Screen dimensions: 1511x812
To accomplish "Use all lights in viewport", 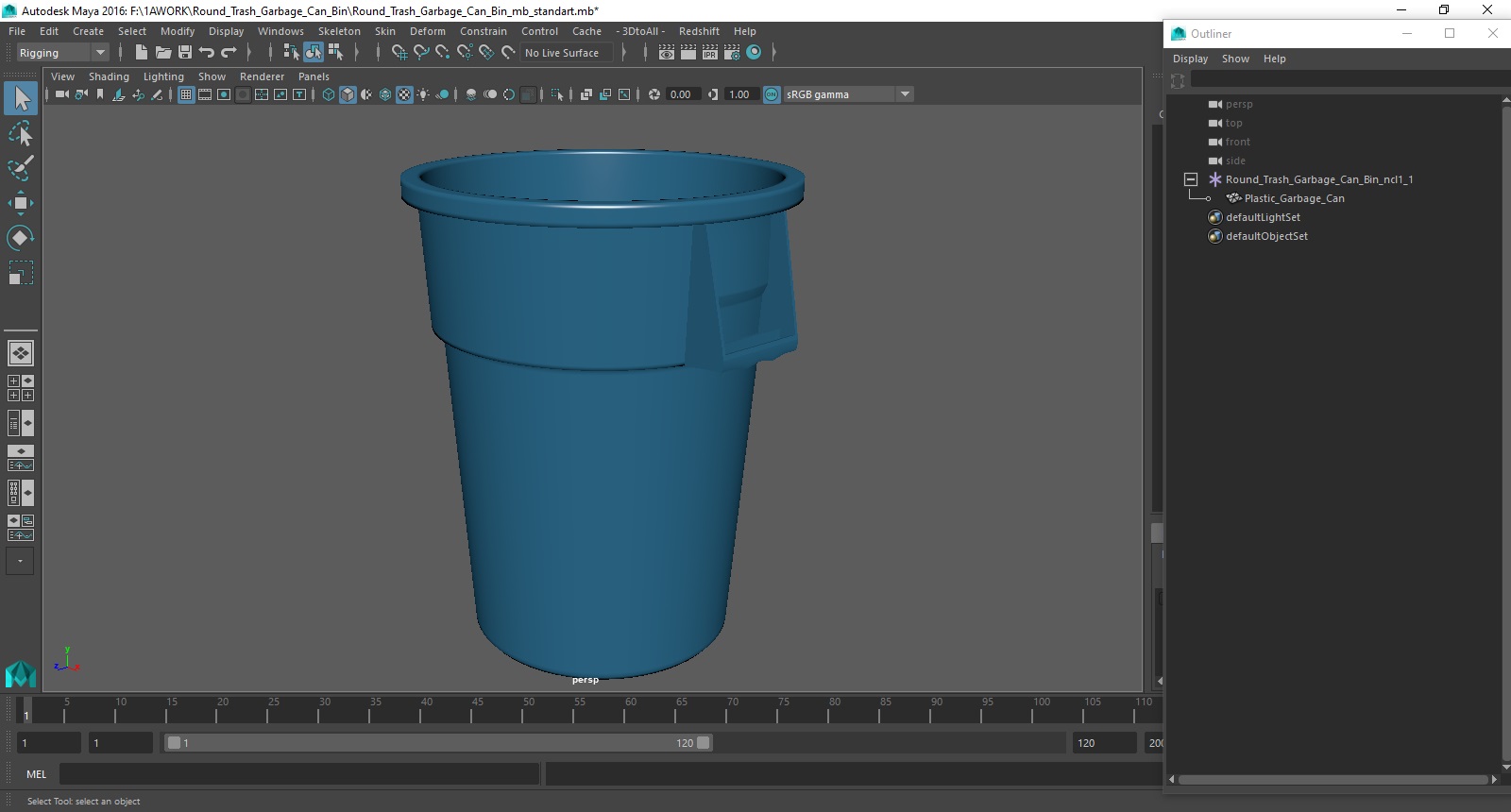I will [x=423, y=94].
